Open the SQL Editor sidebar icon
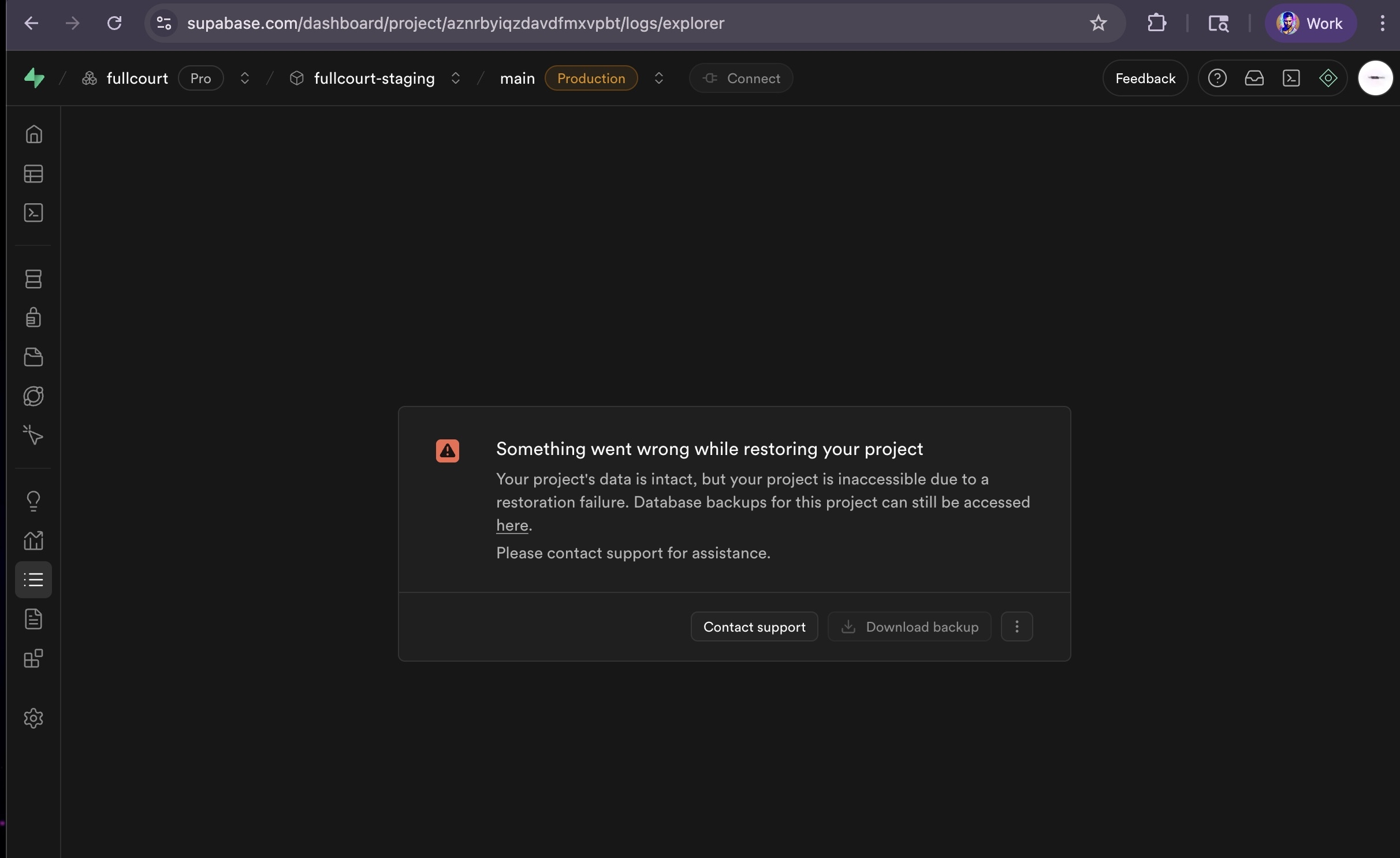The height and width of the screenshot is (858, 1400). 33,213
